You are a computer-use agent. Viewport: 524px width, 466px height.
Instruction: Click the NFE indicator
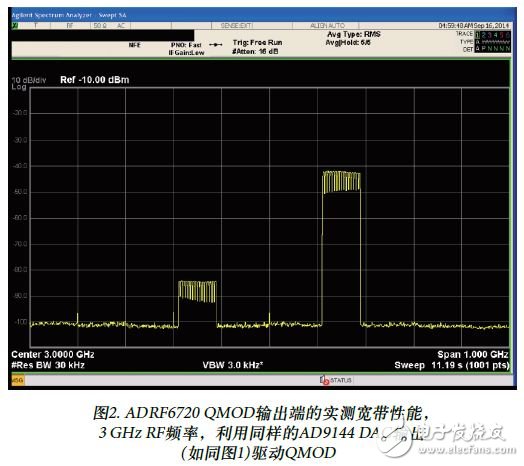point(135,45)
